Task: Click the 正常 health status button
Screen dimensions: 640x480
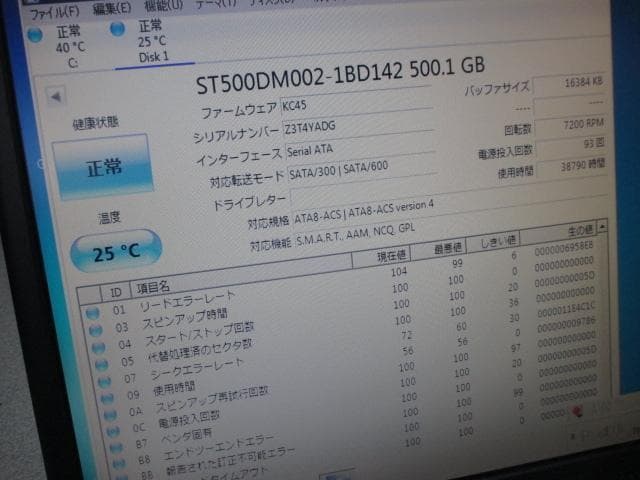Action: point(103,167)
